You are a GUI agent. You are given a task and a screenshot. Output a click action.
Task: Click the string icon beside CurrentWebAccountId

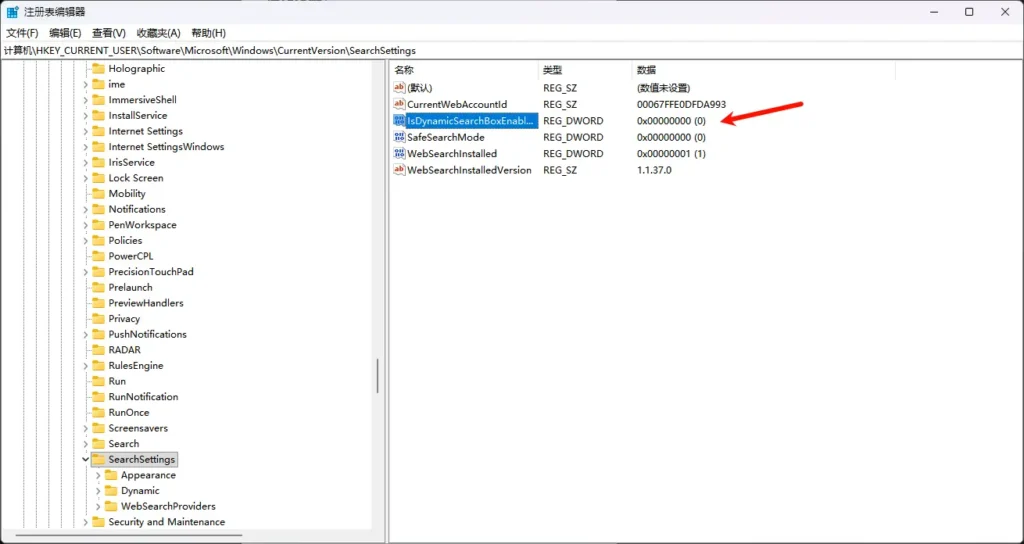point(399,104)
